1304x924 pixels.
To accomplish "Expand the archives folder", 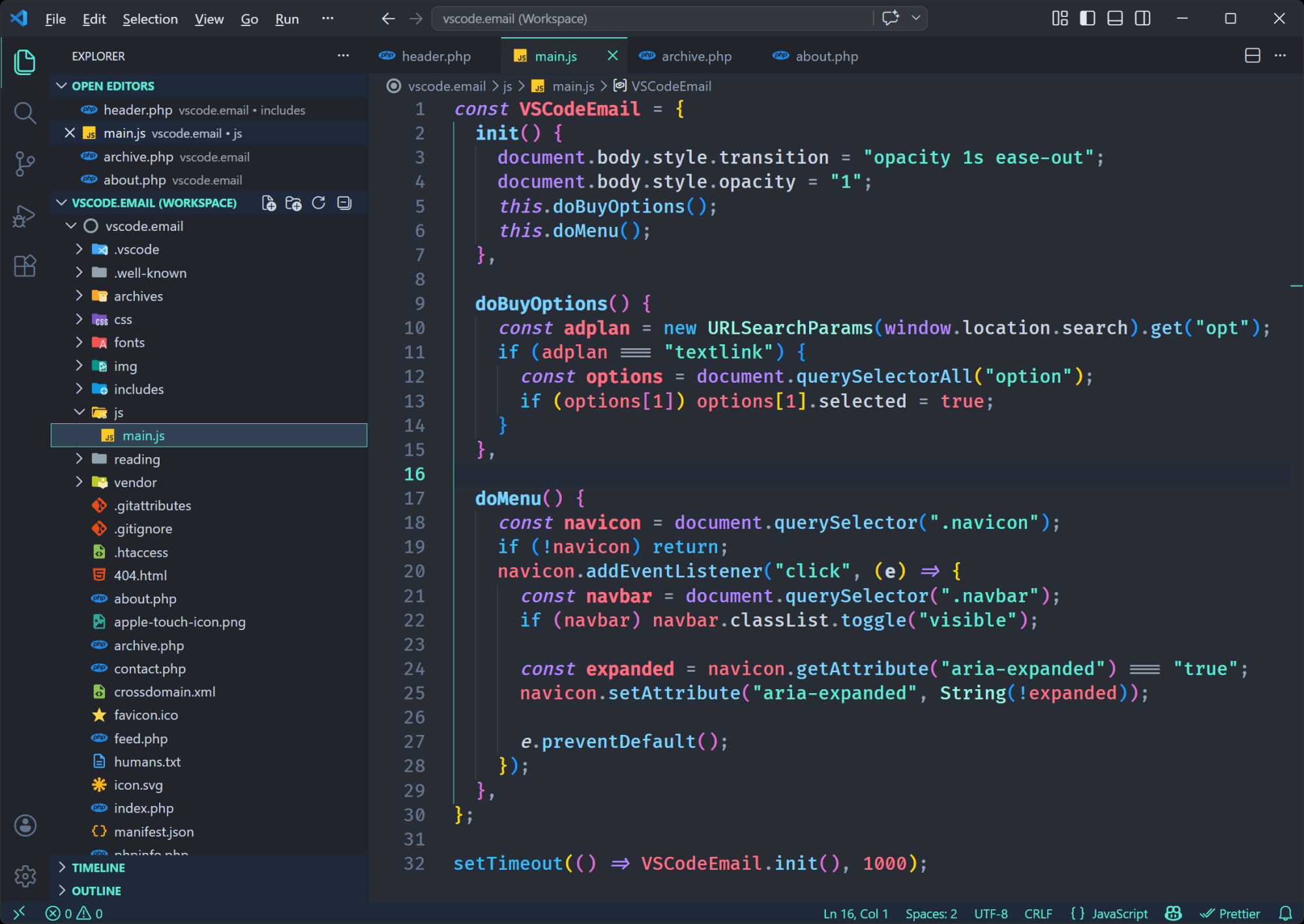I will click(x=79, y=296).
